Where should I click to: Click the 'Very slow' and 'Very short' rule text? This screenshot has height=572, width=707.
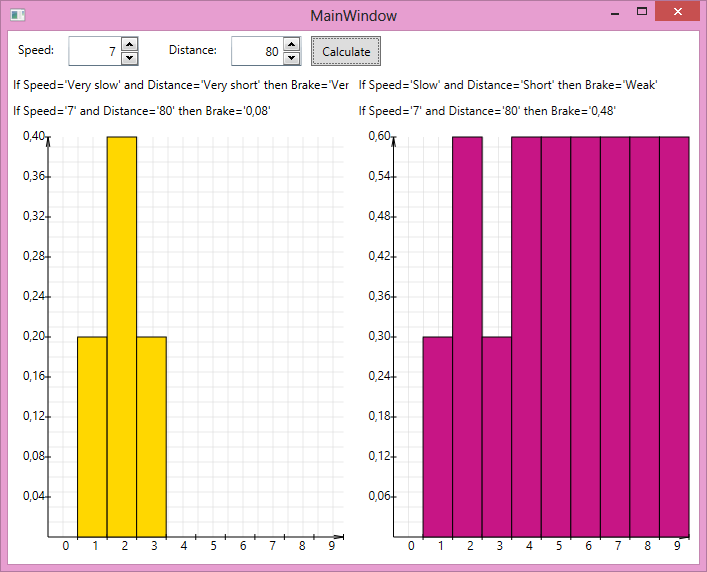(x=181, y=86)
